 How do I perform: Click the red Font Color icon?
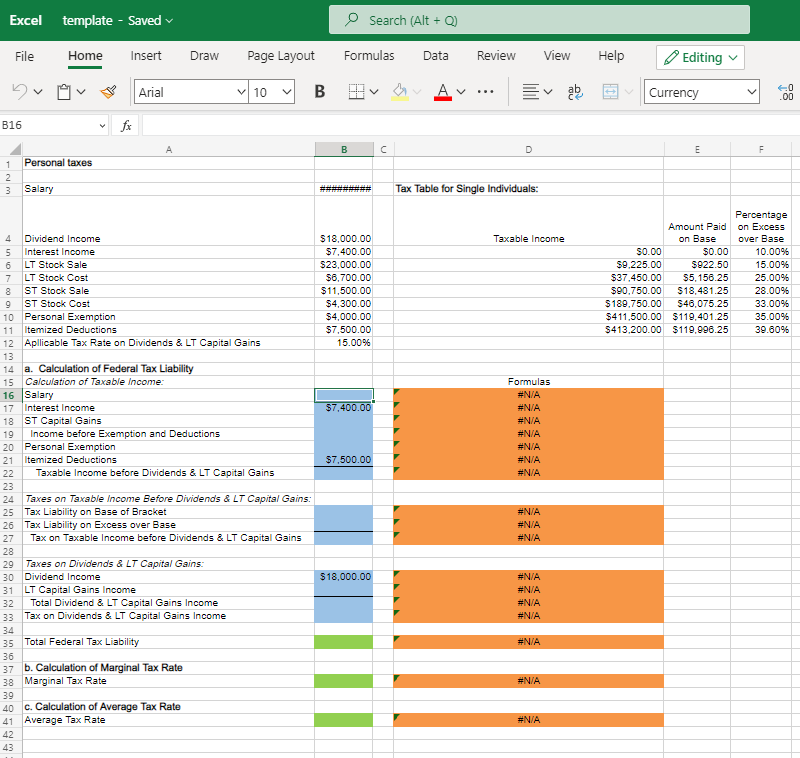pos(442,92)
